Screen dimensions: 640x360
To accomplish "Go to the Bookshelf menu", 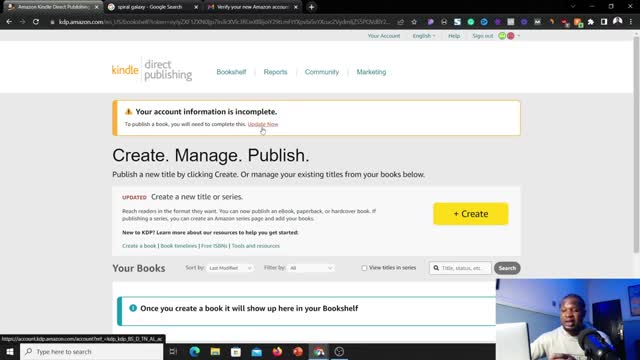I will click(x=231, y=72).
